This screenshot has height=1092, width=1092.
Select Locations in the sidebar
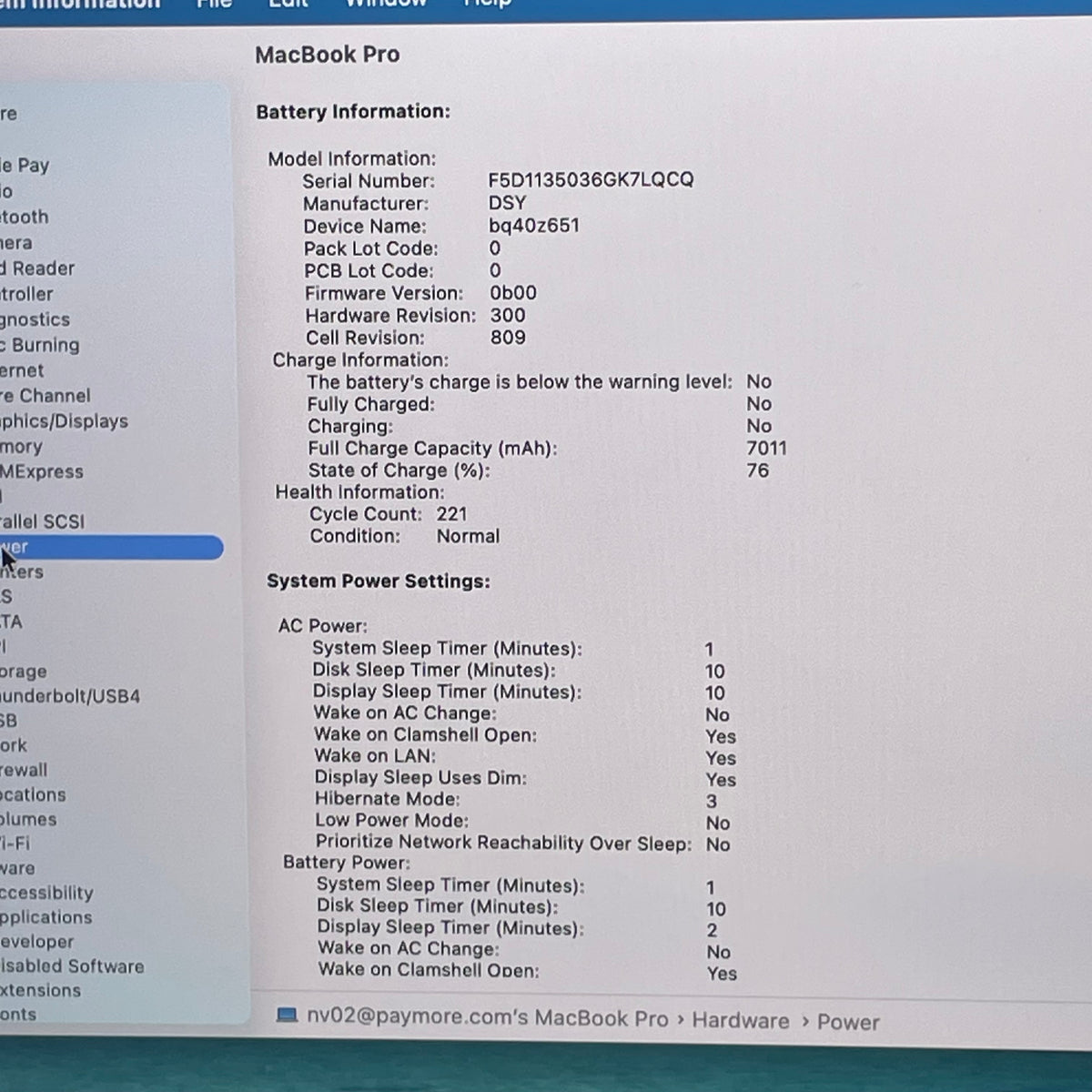[33, 794]
